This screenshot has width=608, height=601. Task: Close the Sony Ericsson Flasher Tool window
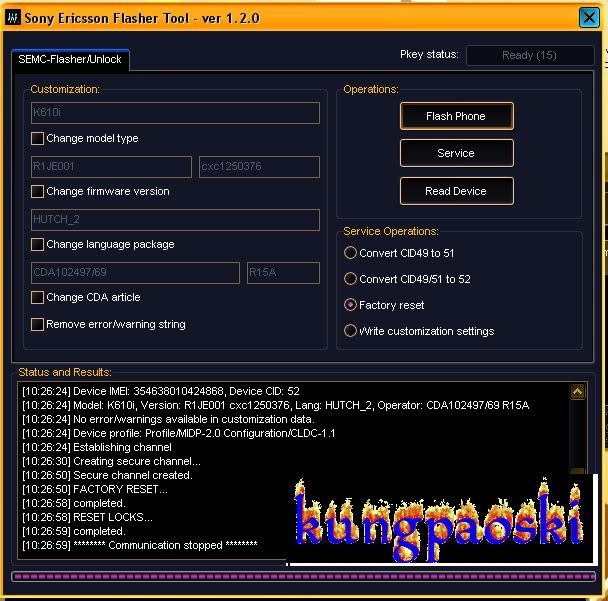tap(589, 17)
